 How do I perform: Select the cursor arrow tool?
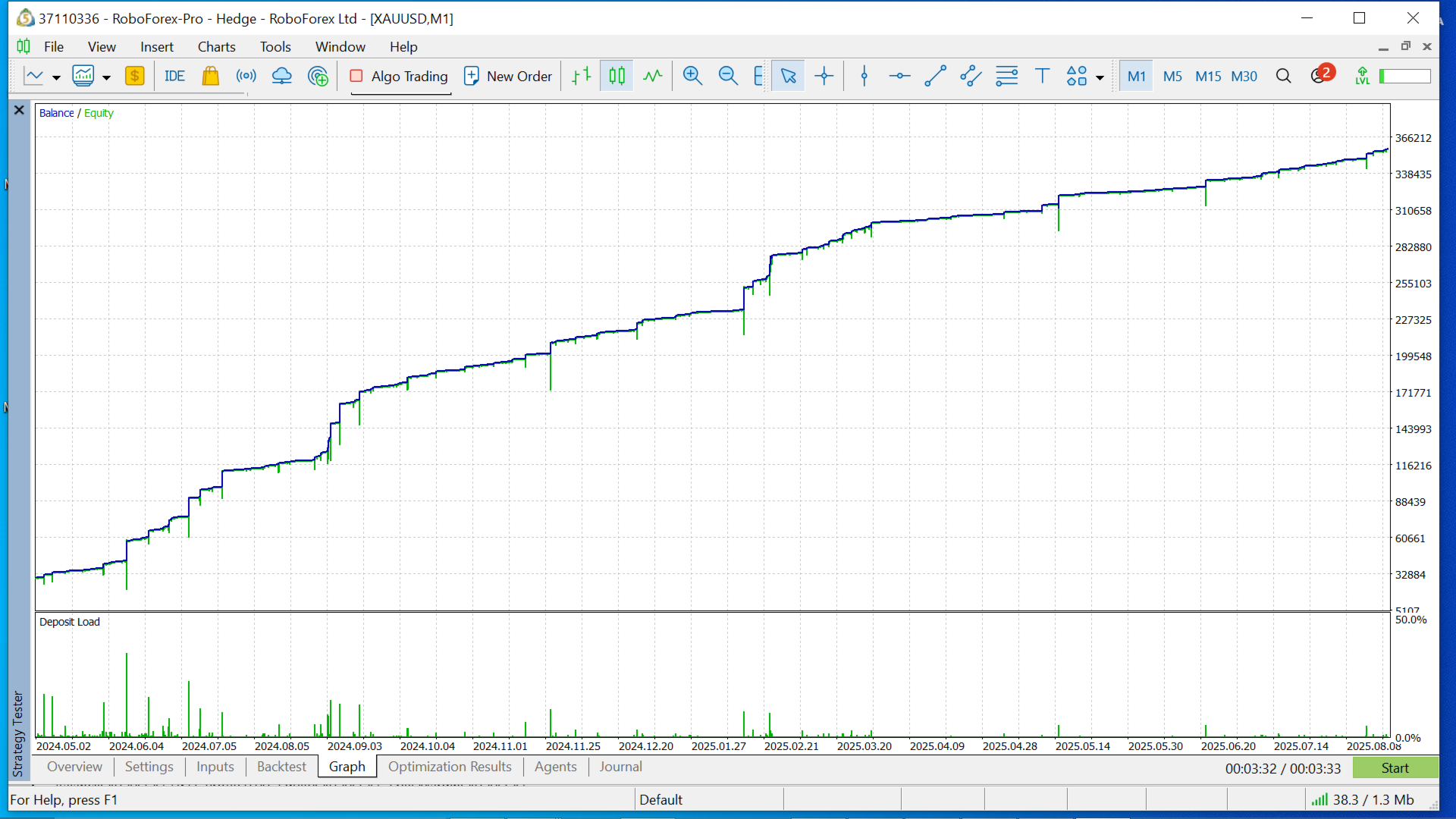pyautogui.click(x=789, y=76)
